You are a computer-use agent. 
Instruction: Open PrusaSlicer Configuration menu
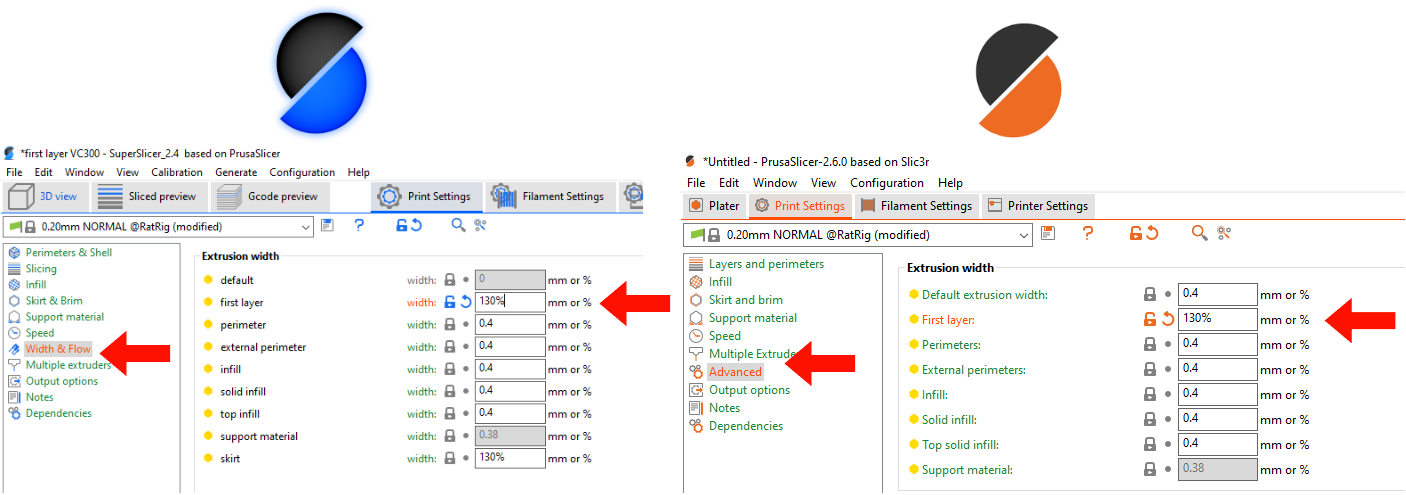[887, 183]
